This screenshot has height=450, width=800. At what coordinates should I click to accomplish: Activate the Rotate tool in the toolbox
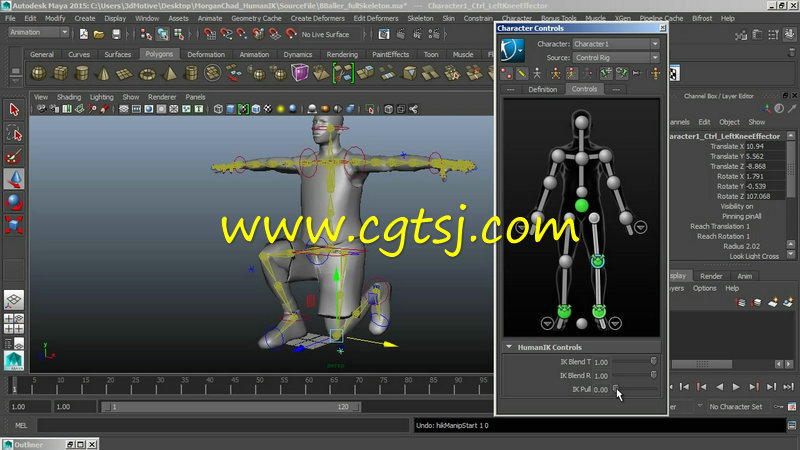(x=14, y=202)
